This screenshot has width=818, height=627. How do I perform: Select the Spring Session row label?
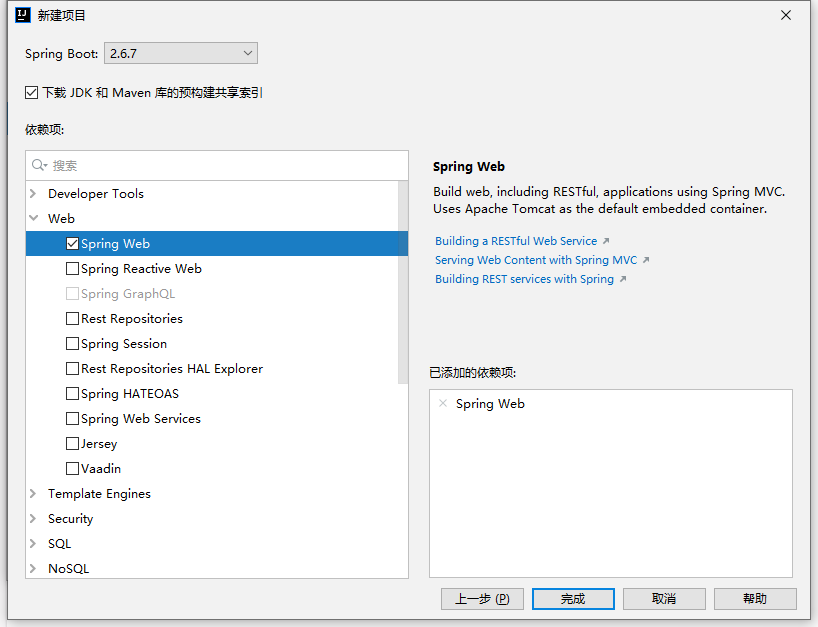point(124,344)
